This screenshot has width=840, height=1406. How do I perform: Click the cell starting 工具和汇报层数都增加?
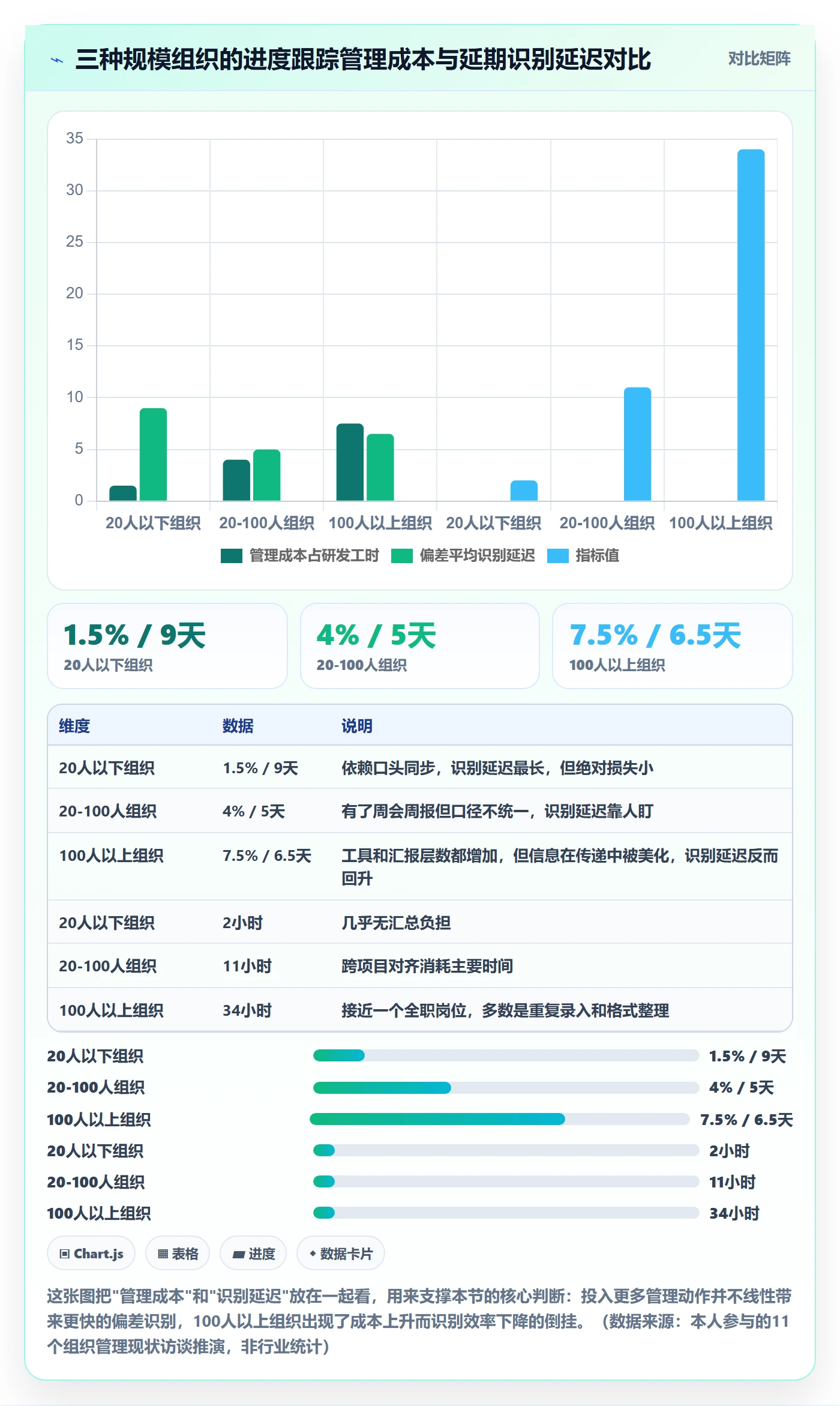560,866
